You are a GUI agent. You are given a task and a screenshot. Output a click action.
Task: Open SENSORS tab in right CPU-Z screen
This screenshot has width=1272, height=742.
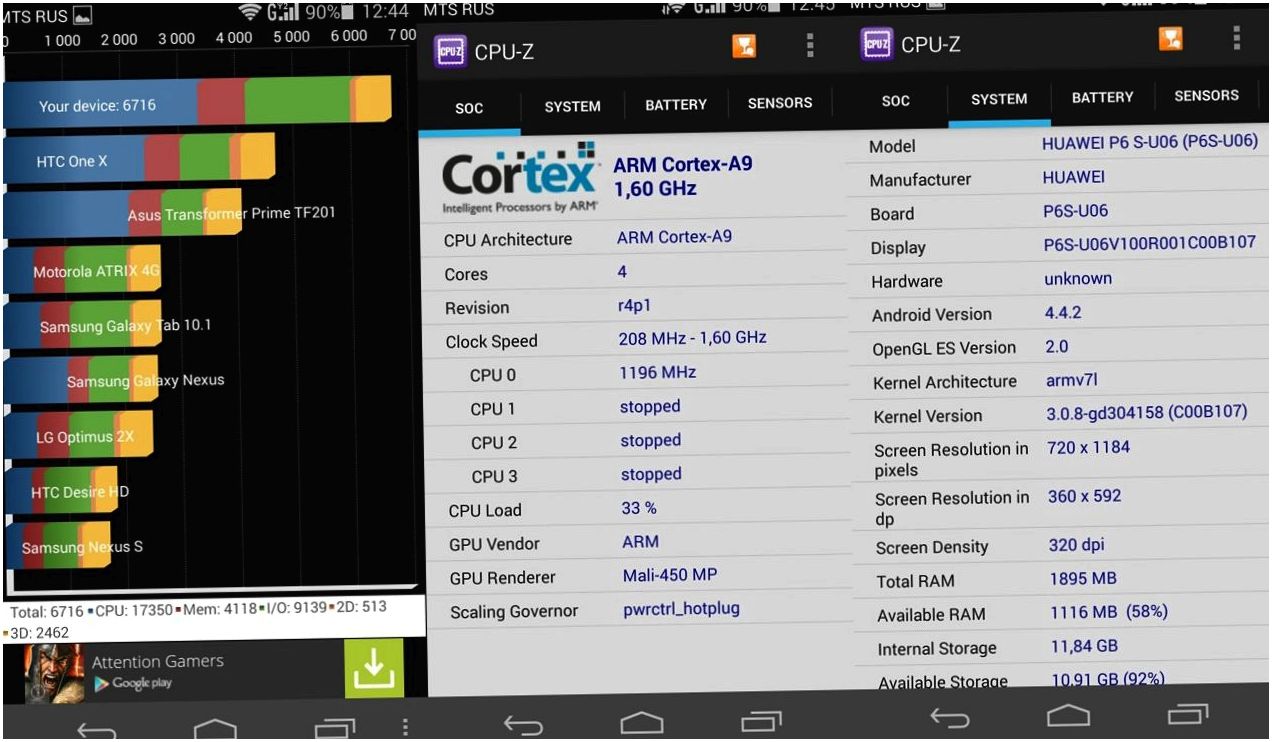(1206, 96)
